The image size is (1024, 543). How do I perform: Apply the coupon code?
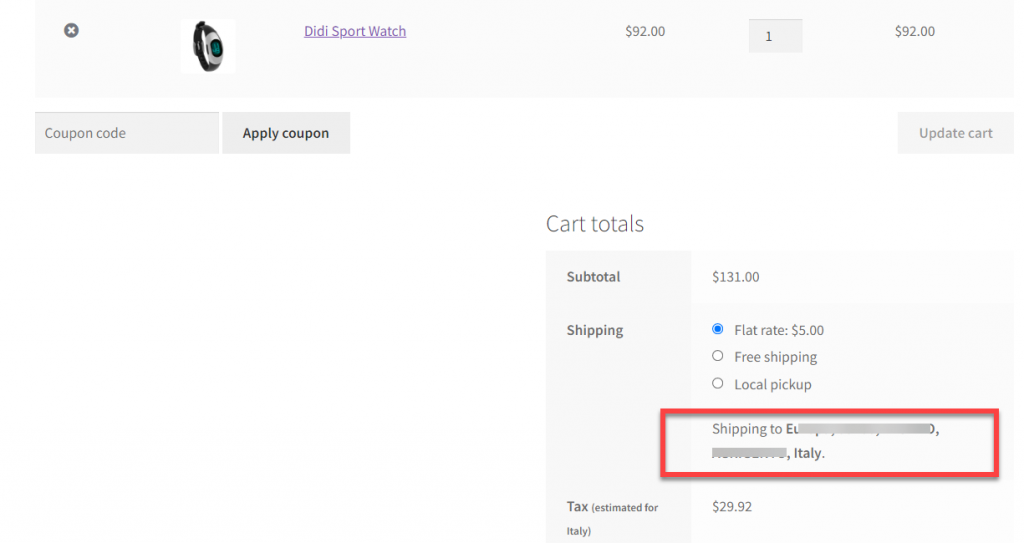[286, 133]
